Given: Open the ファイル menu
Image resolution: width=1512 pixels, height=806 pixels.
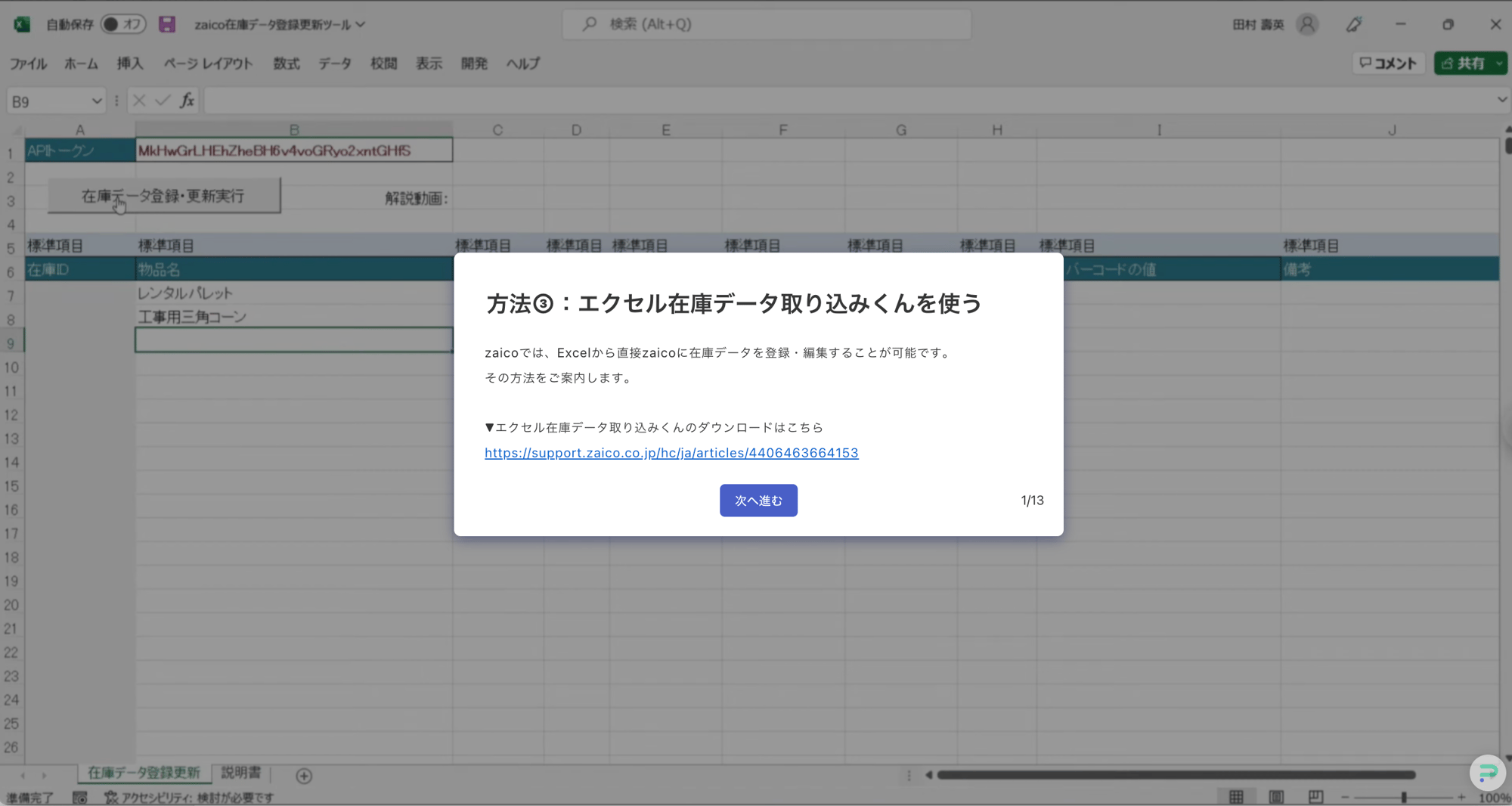Looking at the screenshot, I should click(x=28, y=64).
